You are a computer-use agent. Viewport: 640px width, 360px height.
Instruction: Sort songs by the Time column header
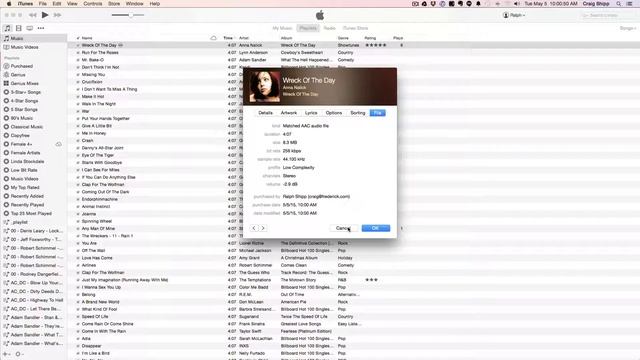tap(228, 38)
